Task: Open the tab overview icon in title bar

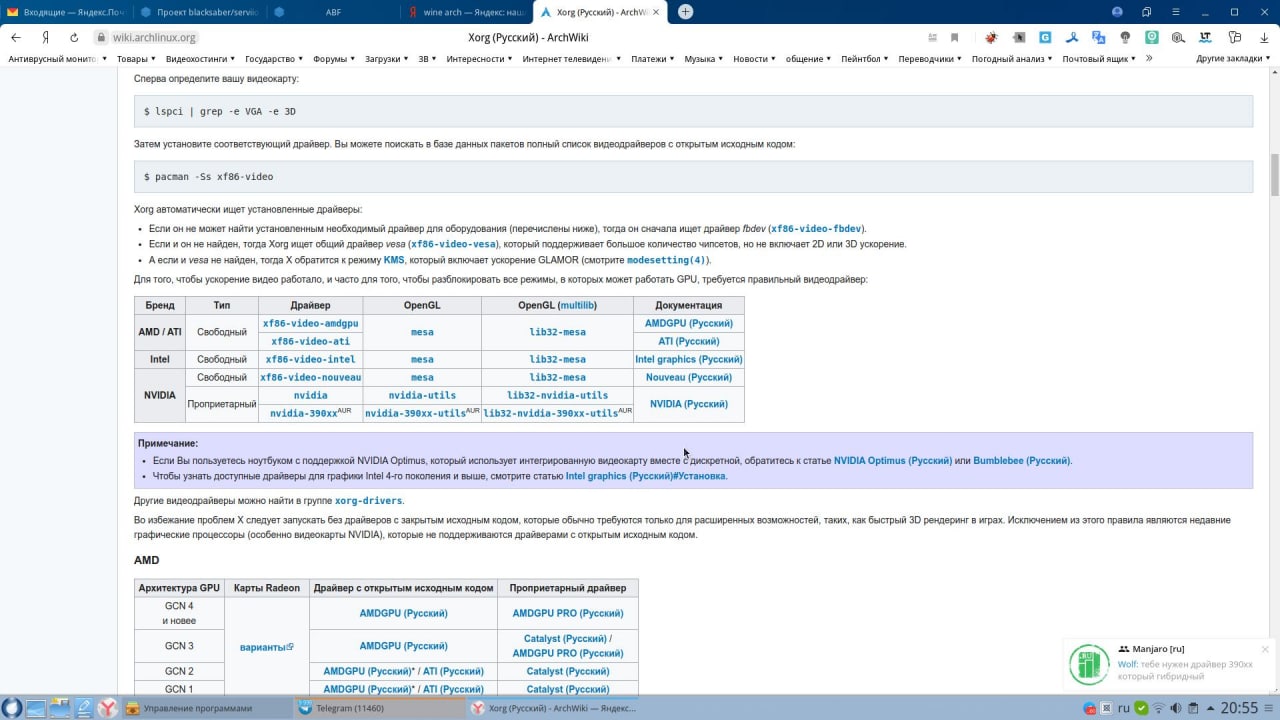Action: pyautogui.click(x=1146, y=12)
